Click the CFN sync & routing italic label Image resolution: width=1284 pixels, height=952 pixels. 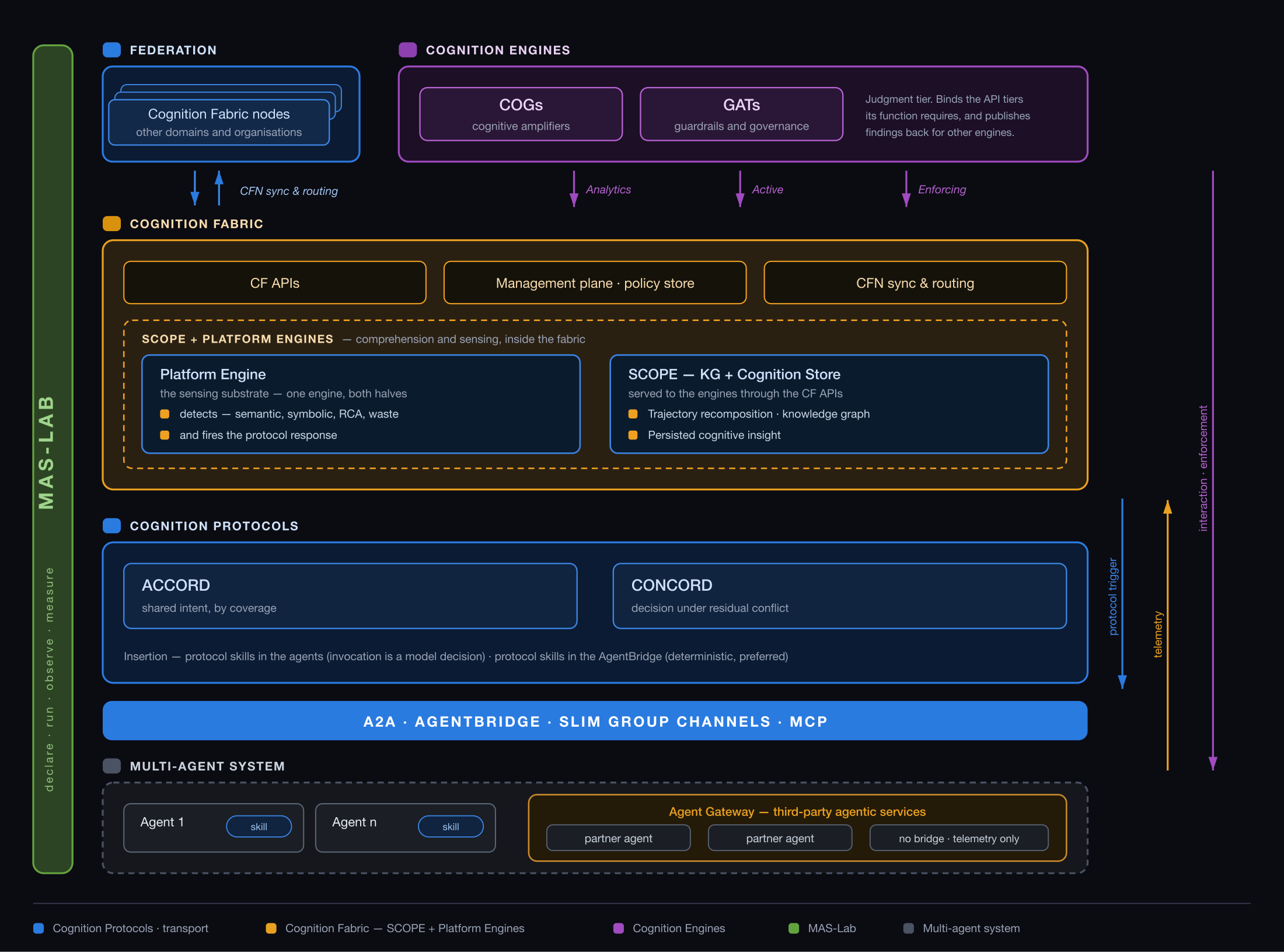click(x=289, y=191)
